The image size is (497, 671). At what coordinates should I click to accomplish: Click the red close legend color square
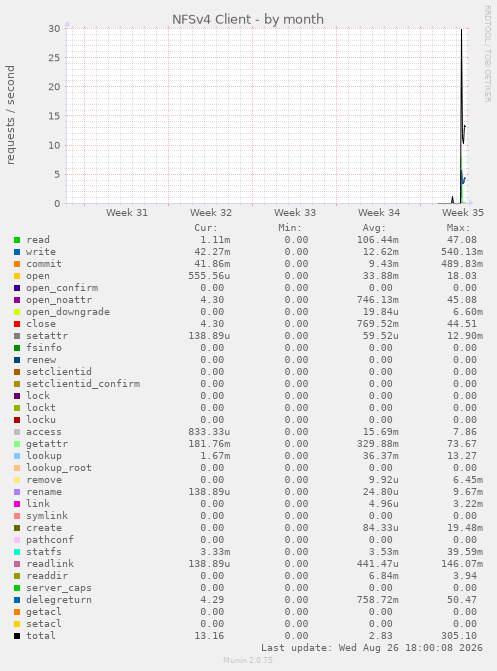coord(17,324)
